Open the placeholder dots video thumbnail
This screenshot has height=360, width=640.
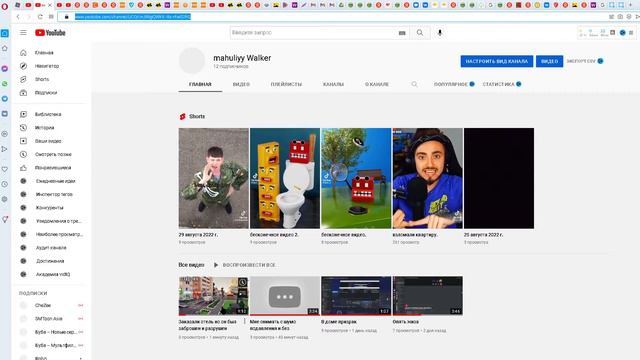[x=285, y=296]
